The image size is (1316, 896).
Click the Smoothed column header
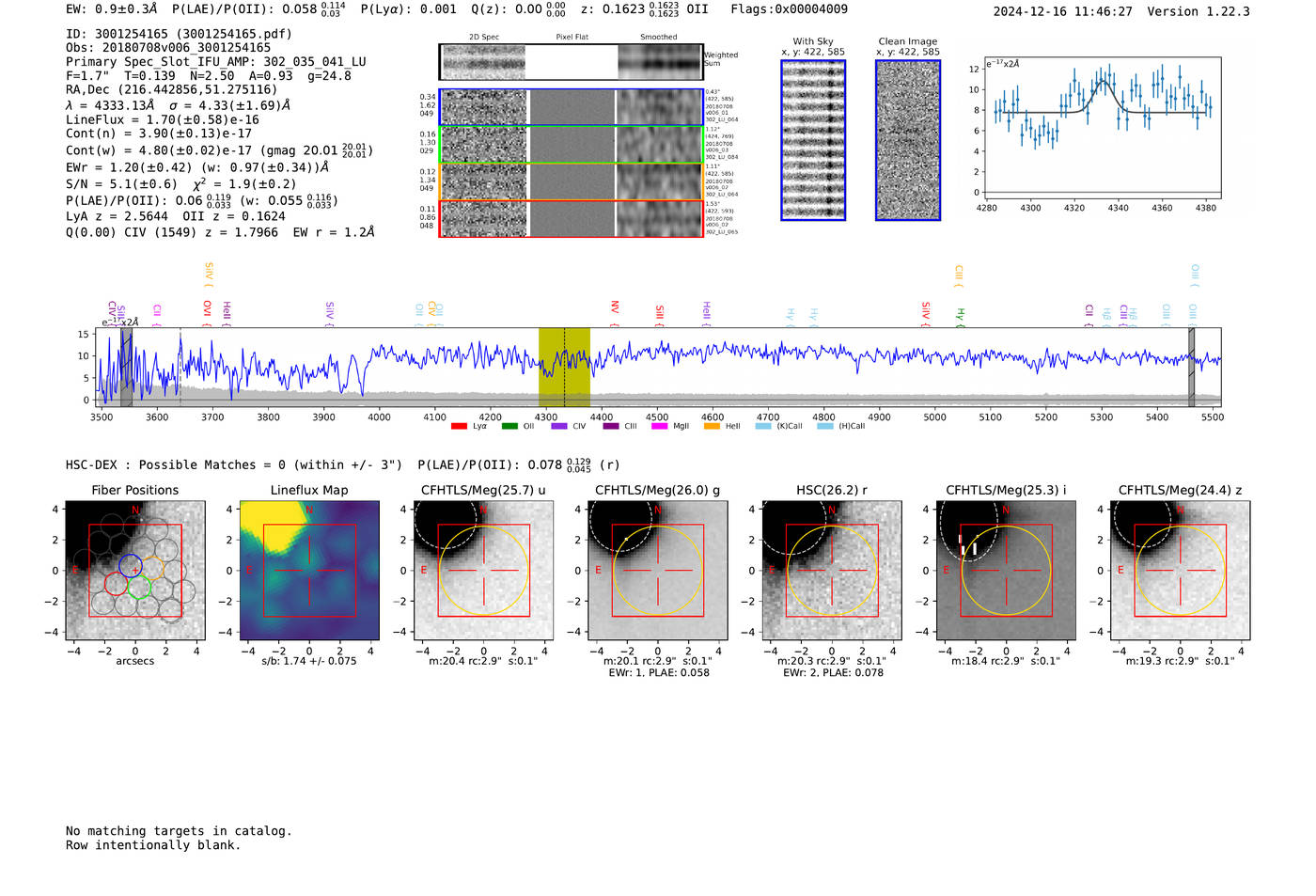point(658,38)
